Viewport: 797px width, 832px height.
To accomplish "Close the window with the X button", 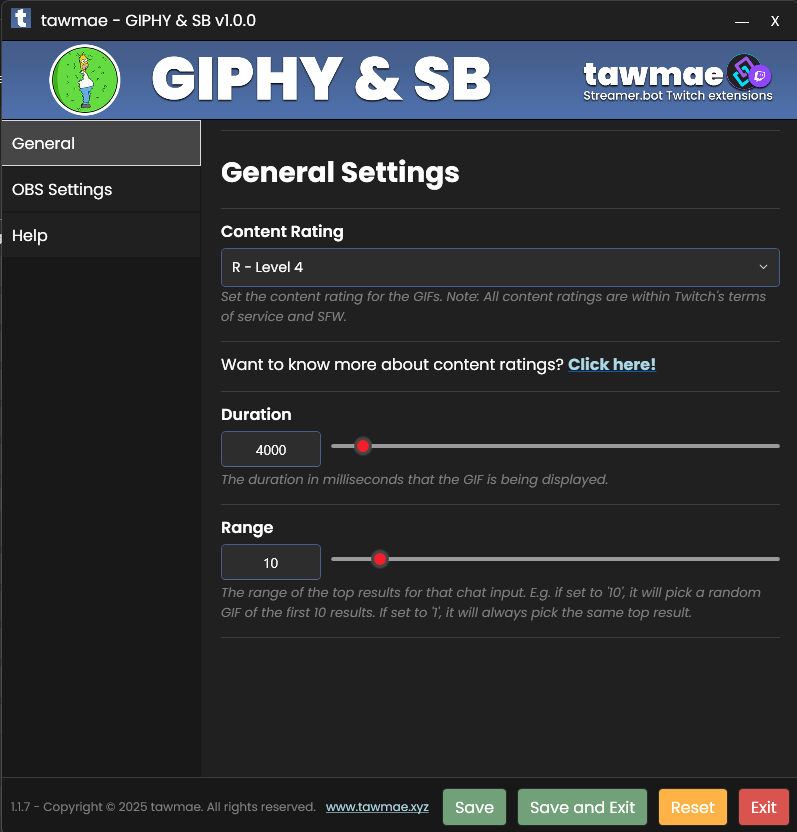I will point(775,21).
